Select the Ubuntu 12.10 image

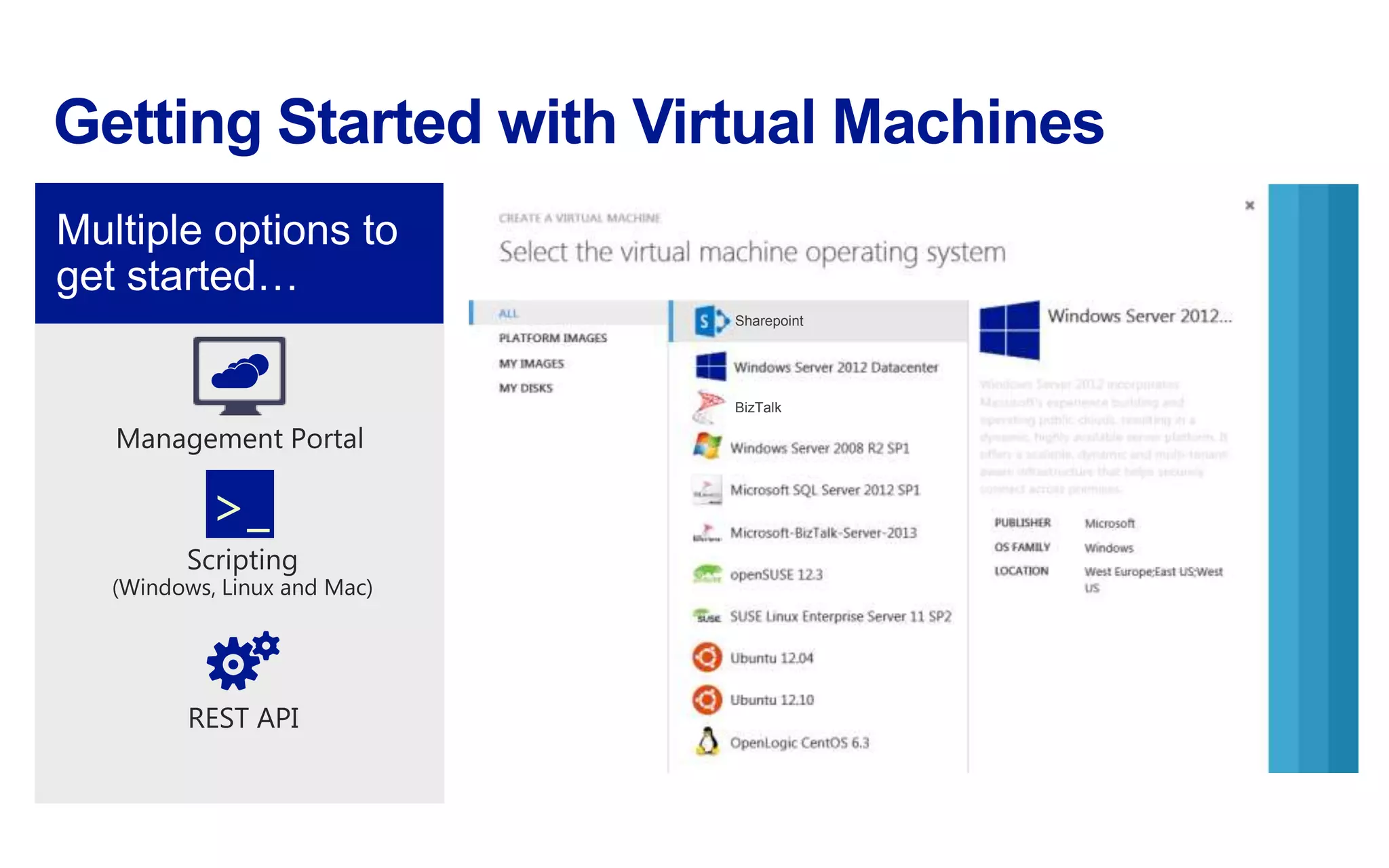[x=771, y=700]
